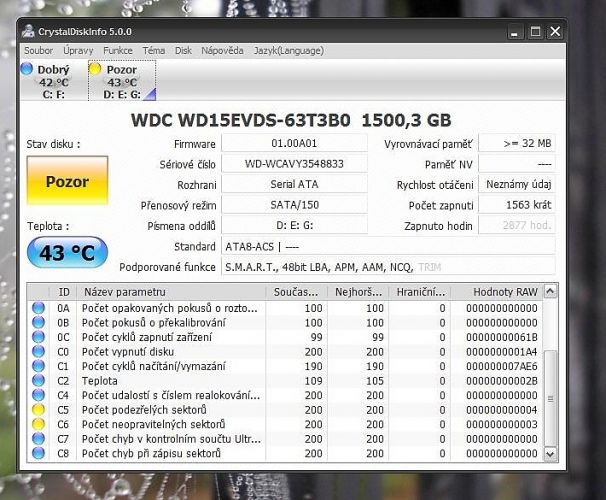This screenshot has width=606, height=500.
Task: Click the blue status icon for attribute 0B
Action: (38, 322)
